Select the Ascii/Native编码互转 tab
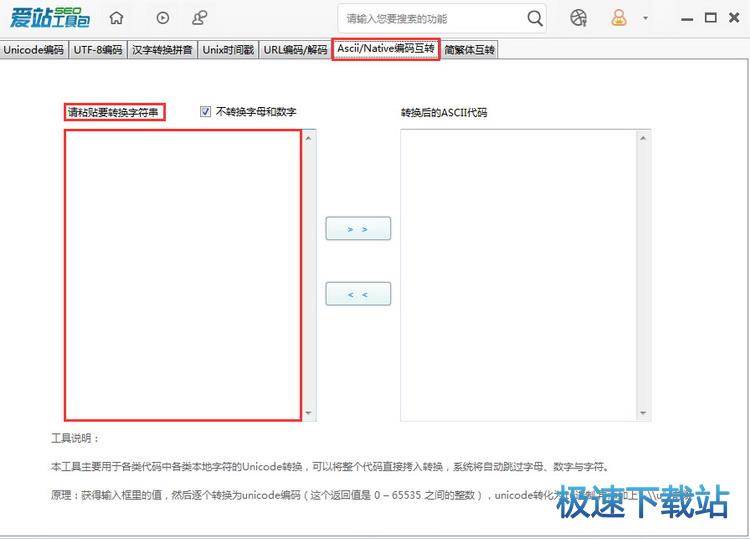This screenshot has height=539, width=750. tap(386, 49)
